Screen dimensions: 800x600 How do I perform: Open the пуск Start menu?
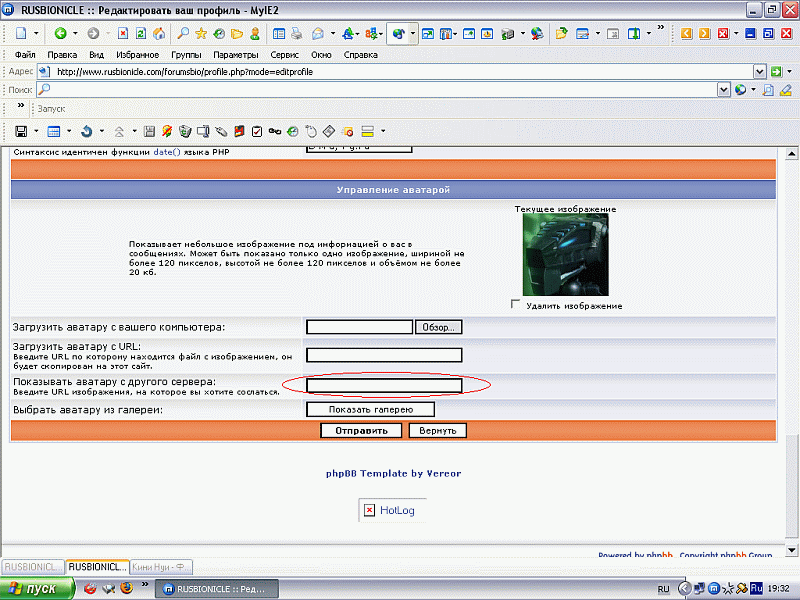click(x=37, y=589)
